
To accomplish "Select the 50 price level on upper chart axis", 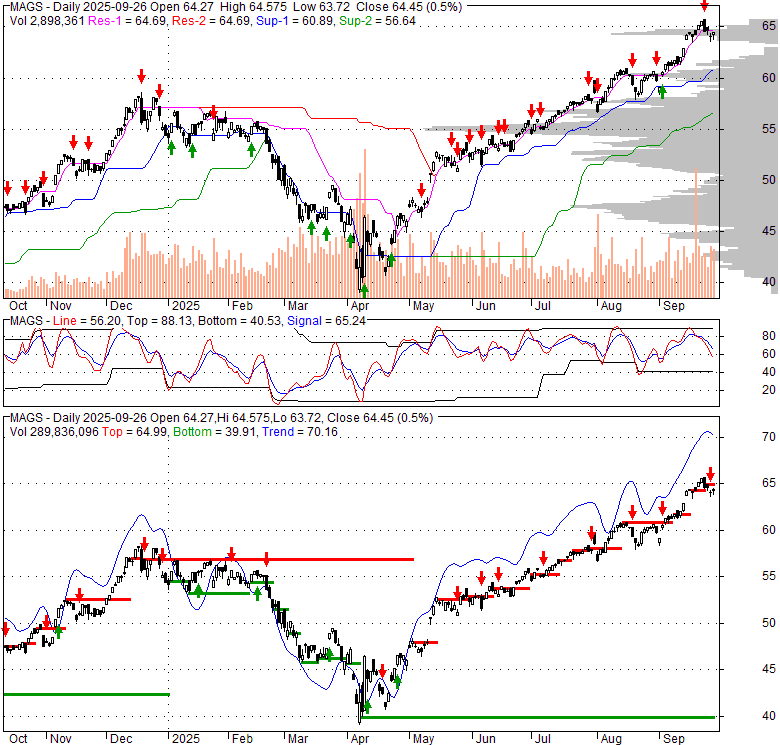I will (769, 180).
